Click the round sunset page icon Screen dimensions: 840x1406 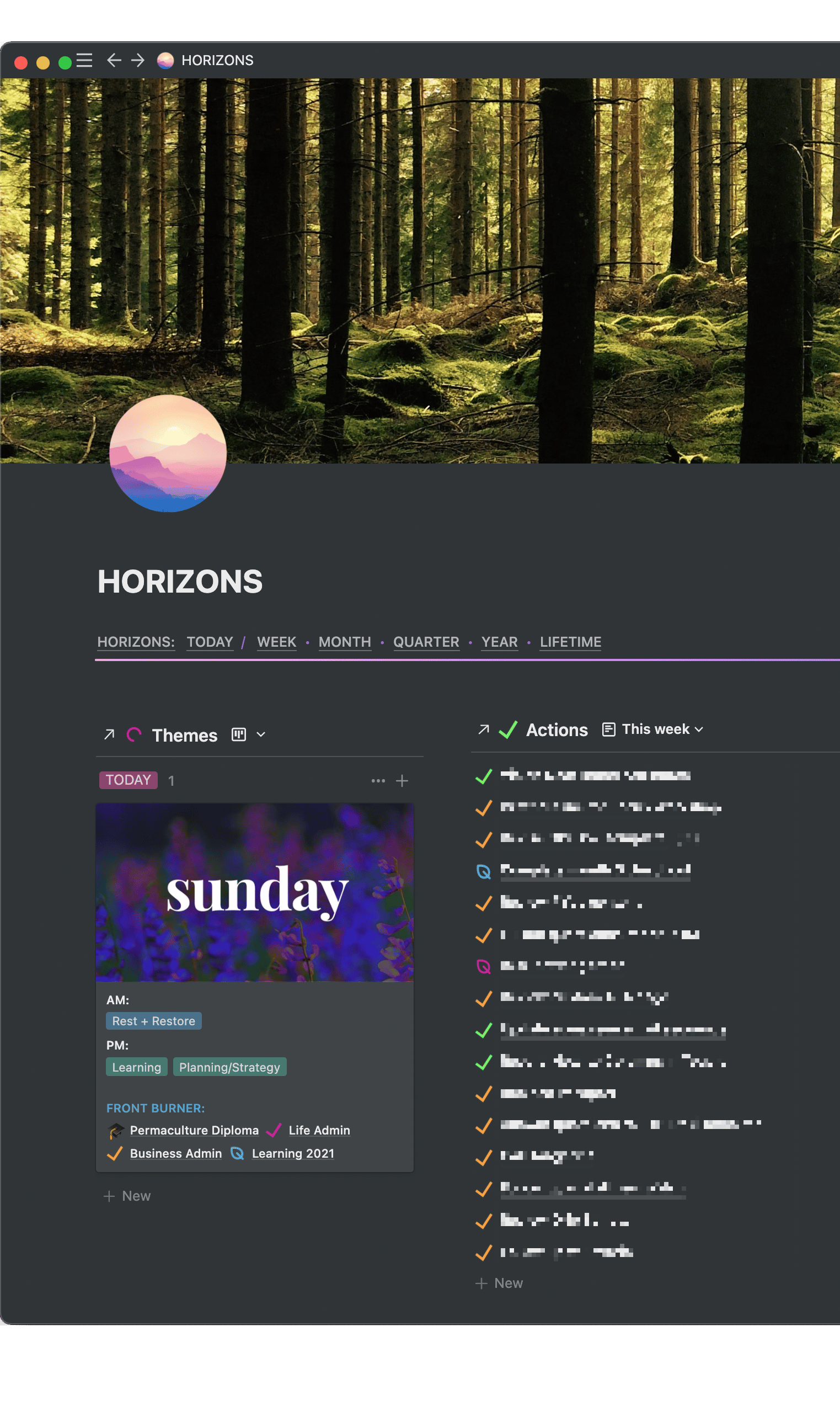tap(168, 453)
